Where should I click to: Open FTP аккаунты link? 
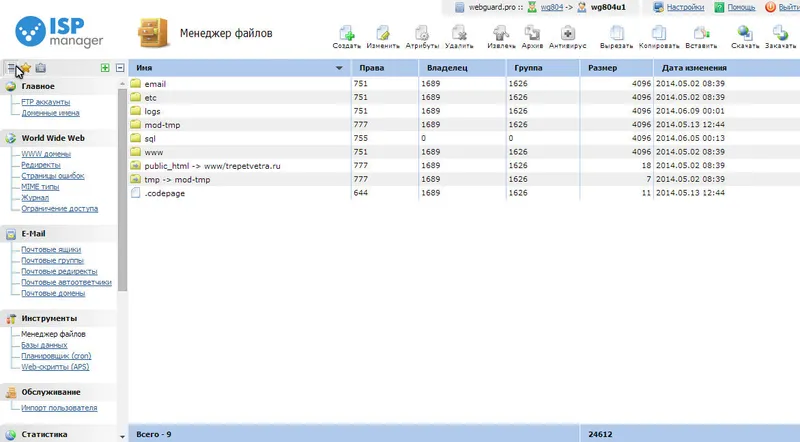coord(45,102)
